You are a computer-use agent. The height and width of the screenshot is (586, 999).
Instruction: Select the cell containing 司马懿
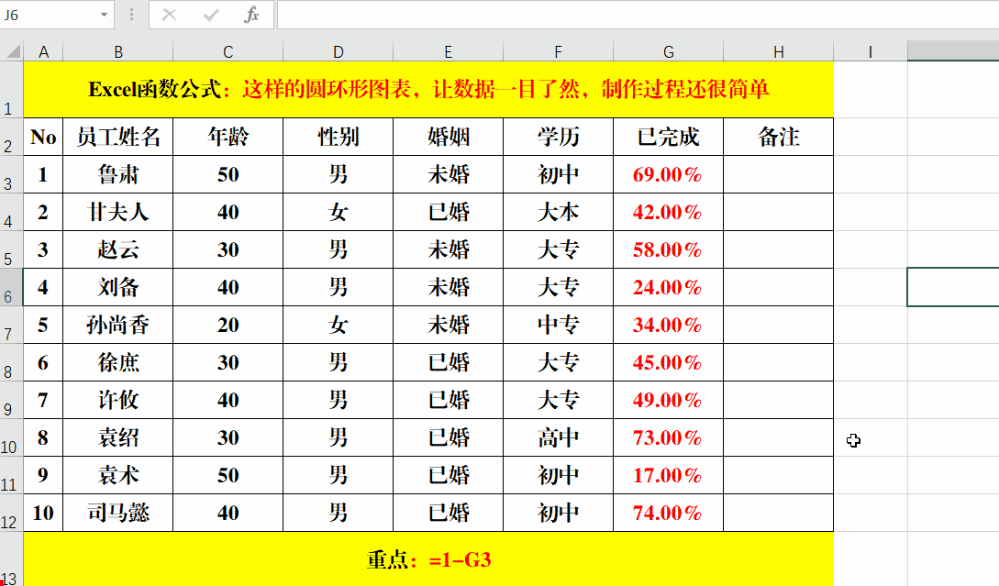(x=118, y=513)
